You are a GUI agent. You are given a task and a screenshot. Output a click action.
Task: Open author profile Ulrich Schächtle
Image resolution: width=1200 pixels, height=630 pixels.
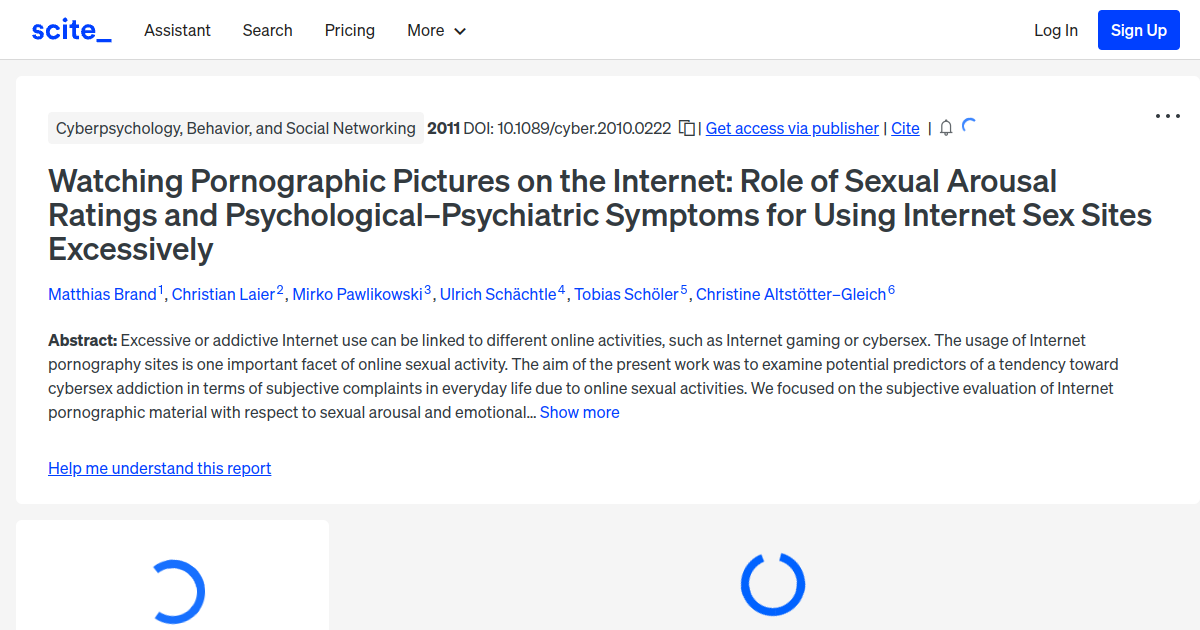click(x=498, y=294)
